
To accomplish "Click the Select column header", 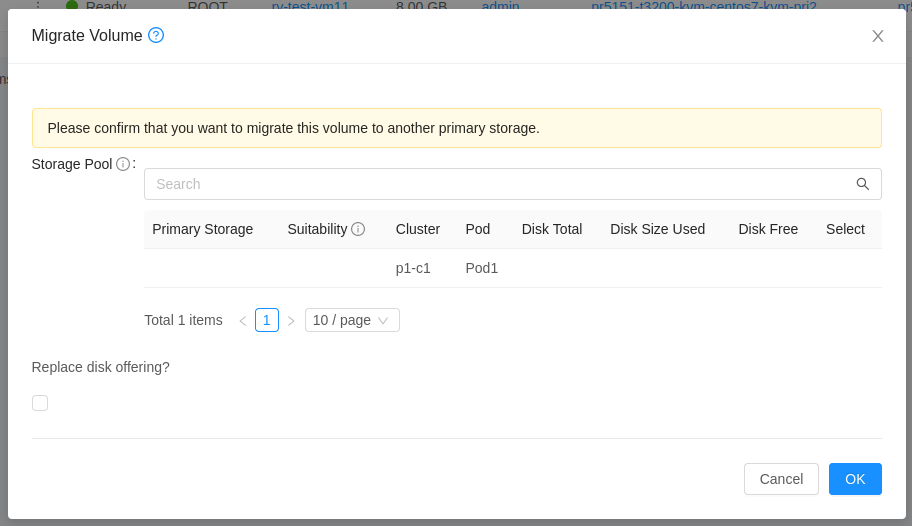I will 845,229.
